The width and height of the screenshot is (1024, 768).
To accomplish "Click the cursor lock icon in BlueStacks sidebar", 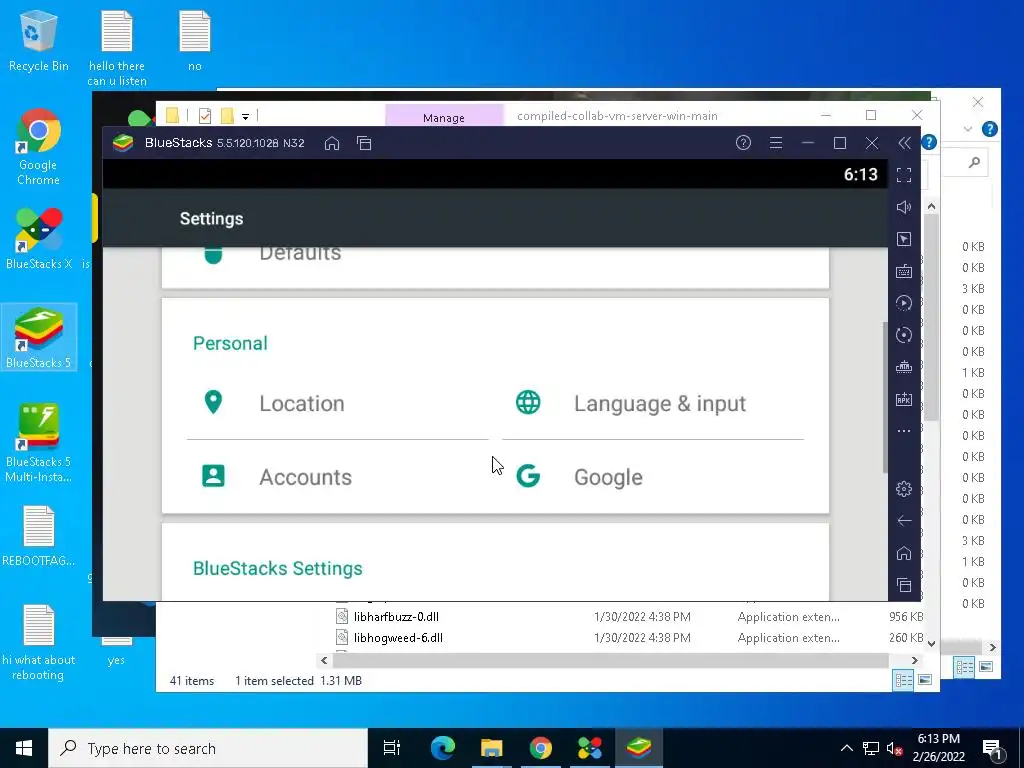I will tap(904, 239).
